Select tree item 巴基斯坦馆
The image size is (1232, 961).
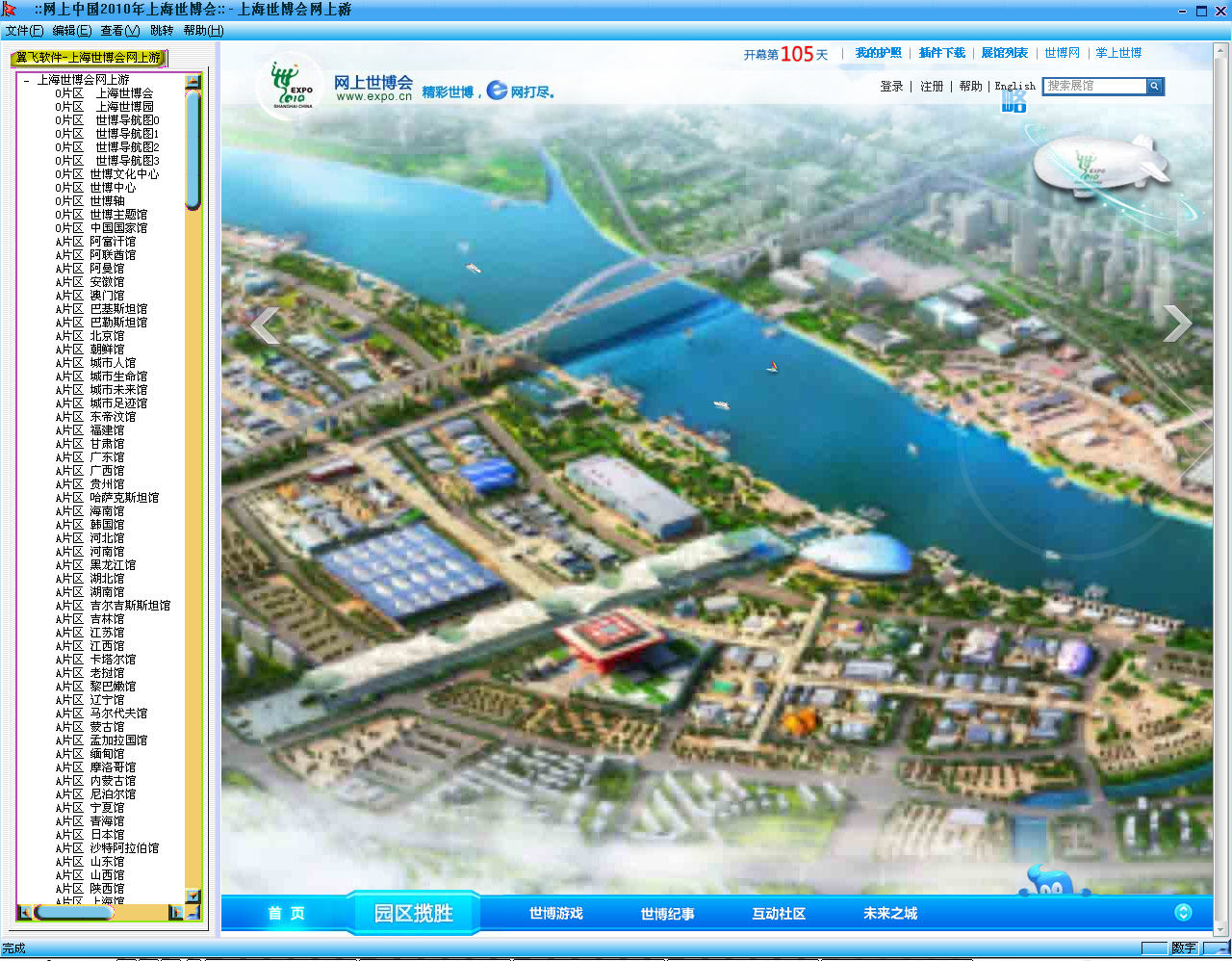(118, 309)
